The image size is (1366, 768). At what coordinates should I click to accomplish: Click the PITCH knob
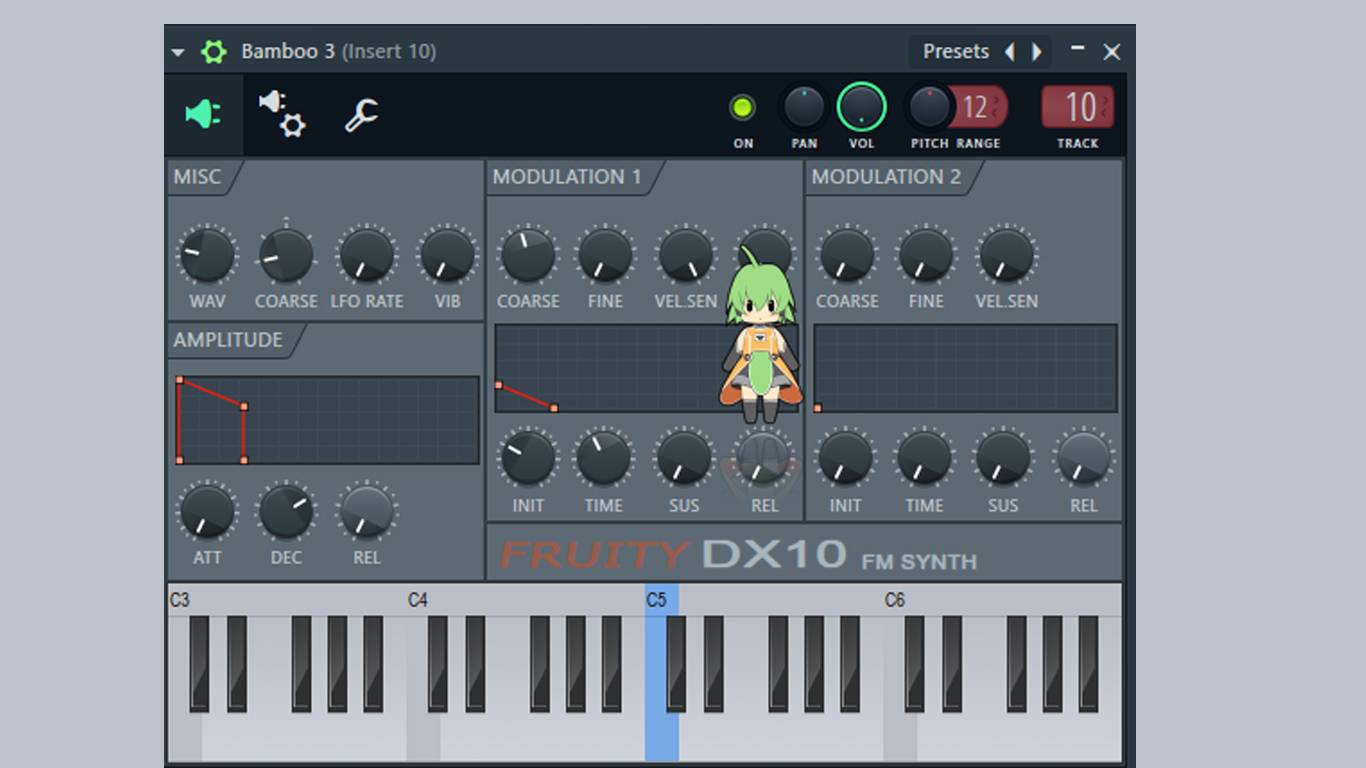pyautogui.click(x=929, y=107)
